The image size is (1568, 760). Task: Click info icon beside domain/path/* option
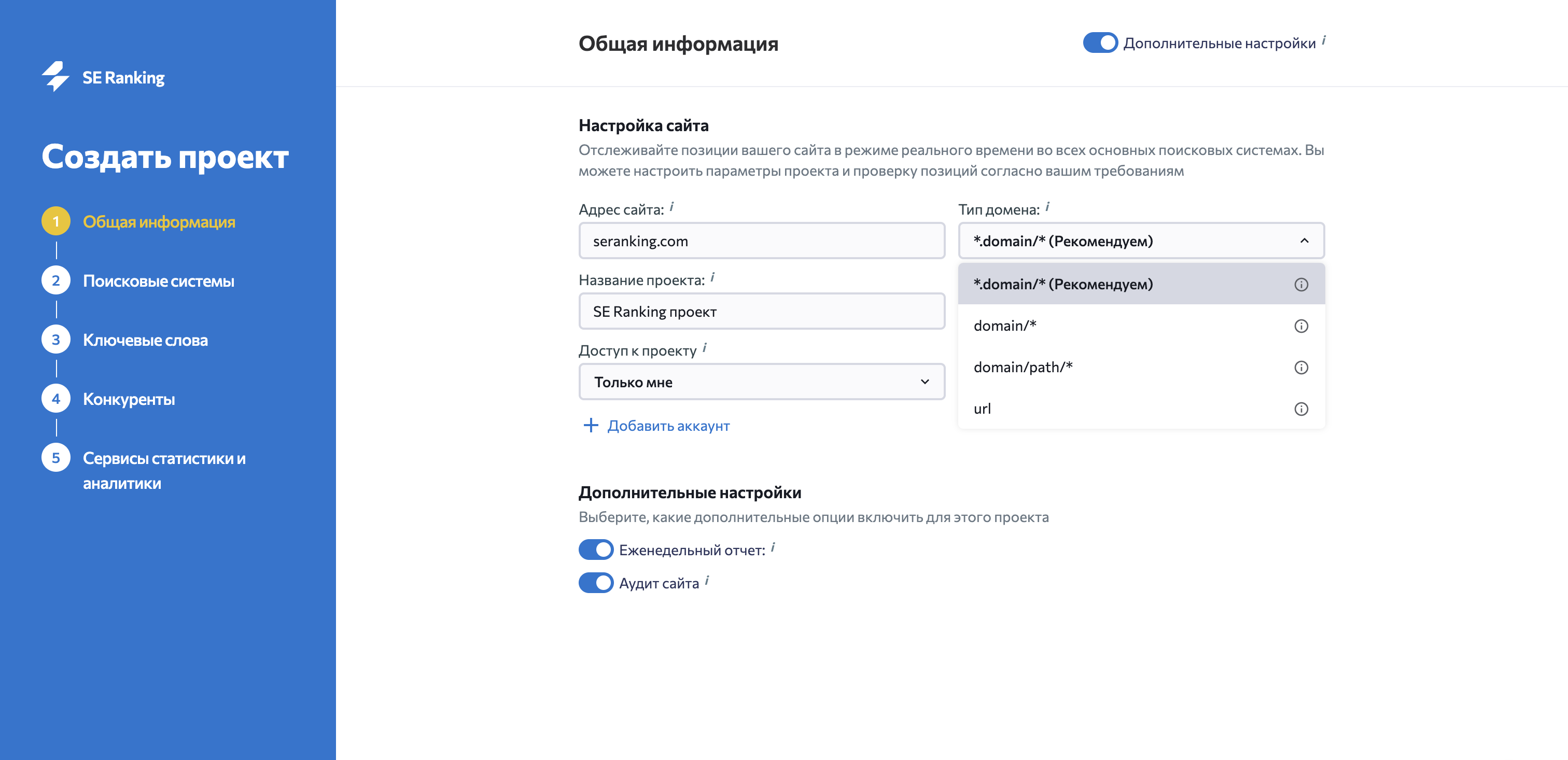(x=1300, y=368)
